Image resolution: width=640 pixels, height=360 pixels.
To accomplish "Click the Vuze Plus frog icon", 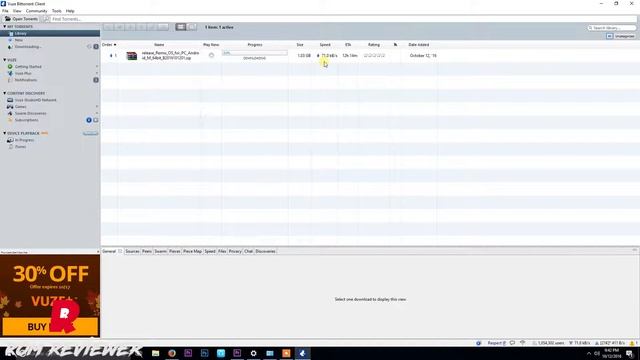I will [10, 73].
